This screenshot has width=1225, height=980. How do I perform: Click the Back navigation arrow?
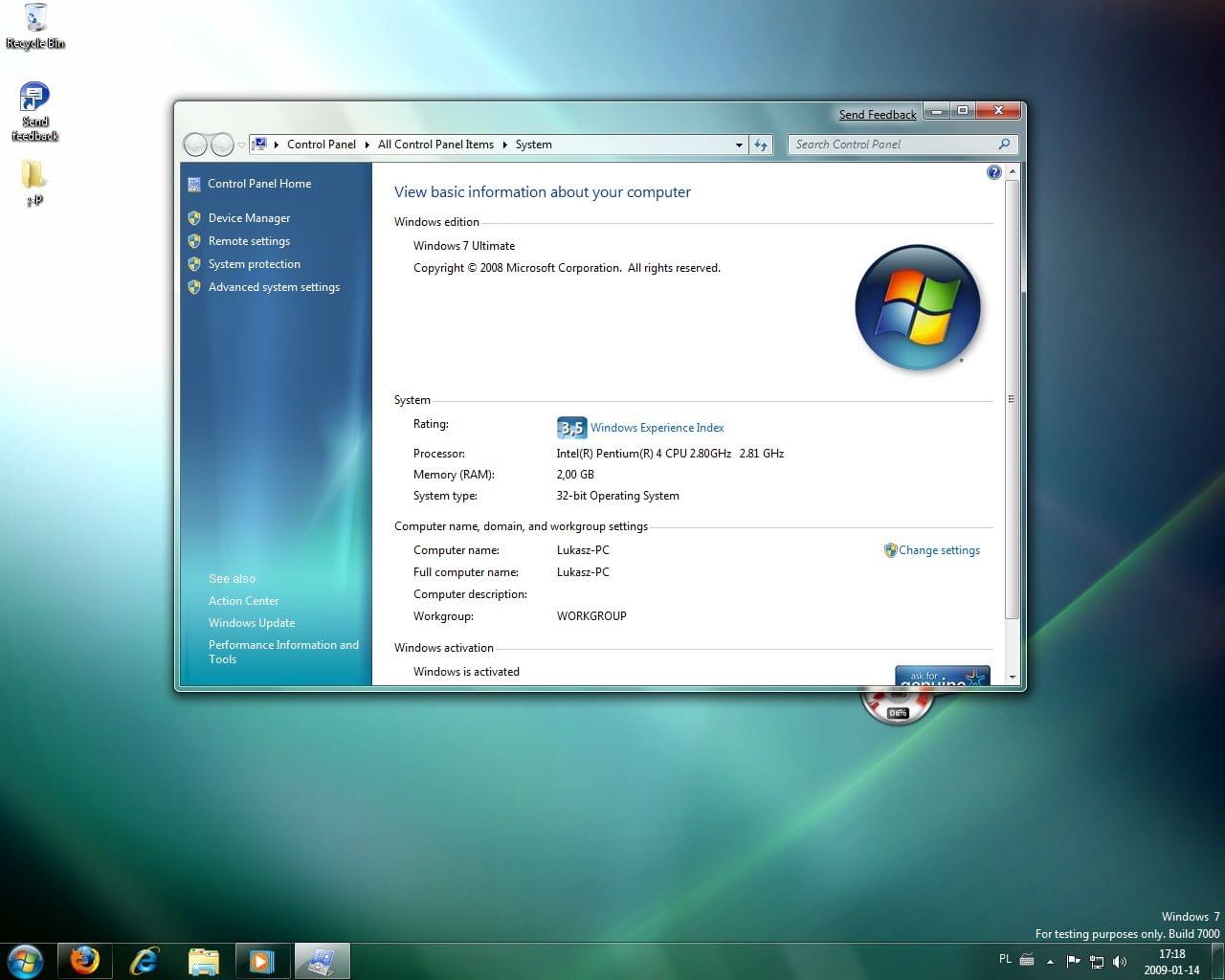click(x=195, y=145)
